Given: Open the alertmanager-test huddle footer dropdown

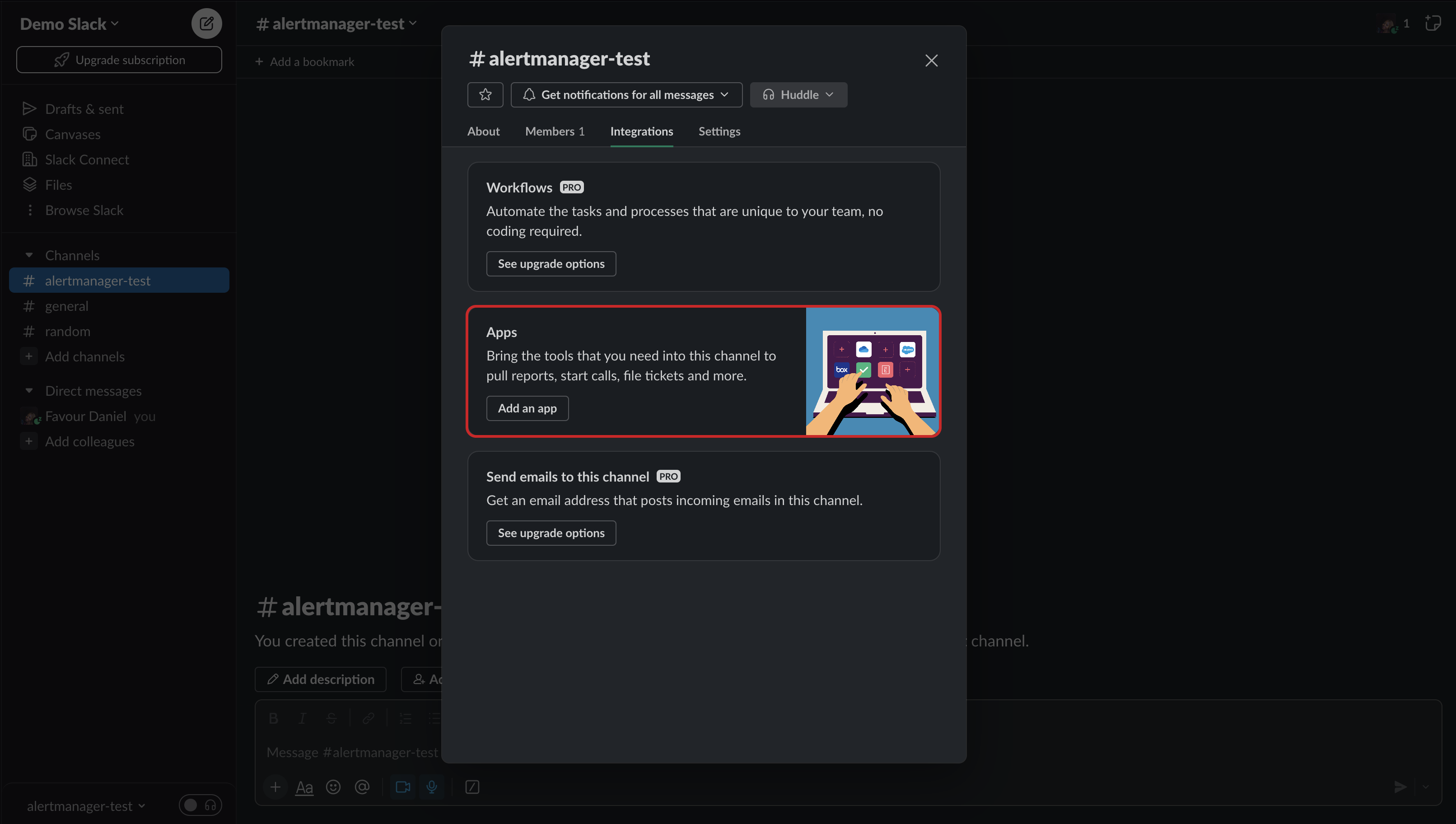Looking at the screenshot, I should (86, 806).
